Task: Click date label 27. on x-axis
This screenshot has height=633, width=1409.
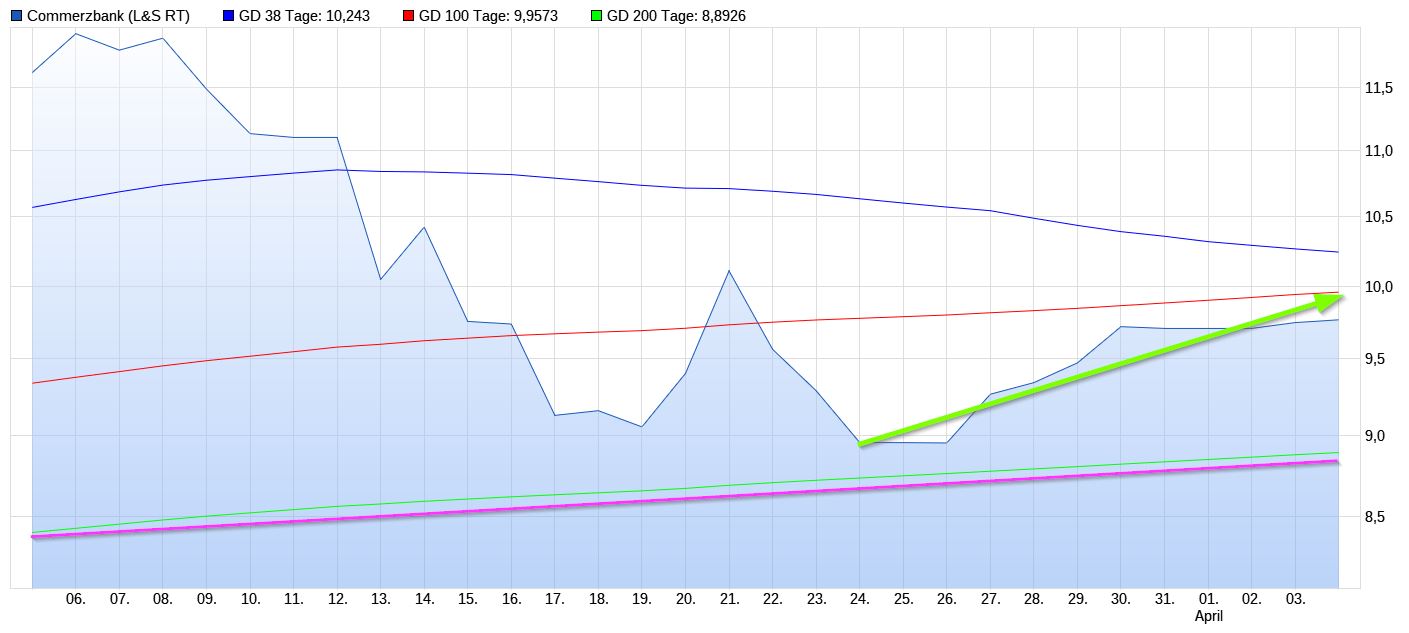Action: (x=991, y=600)
